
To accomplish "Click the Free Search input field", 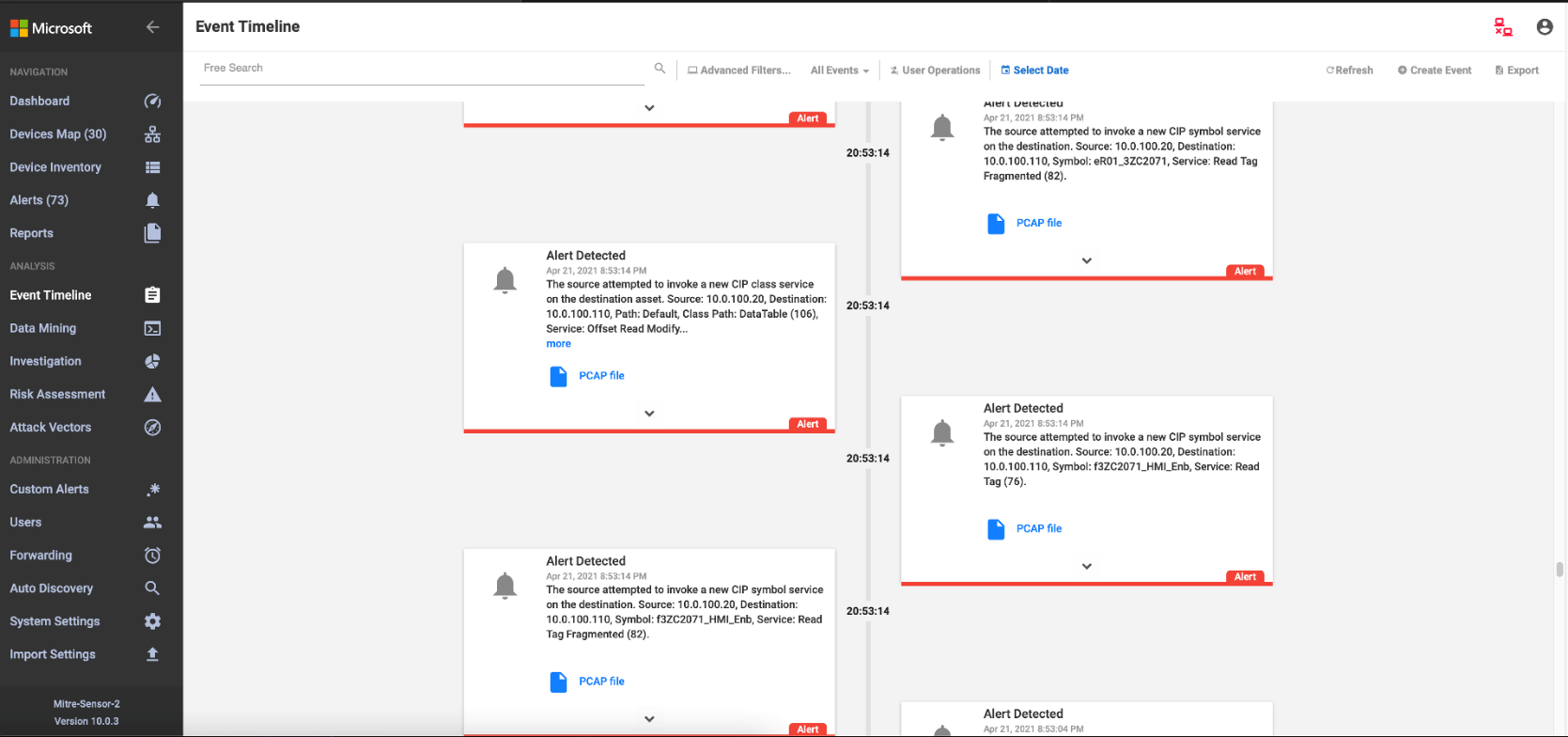I will click(x=422, y=69).
